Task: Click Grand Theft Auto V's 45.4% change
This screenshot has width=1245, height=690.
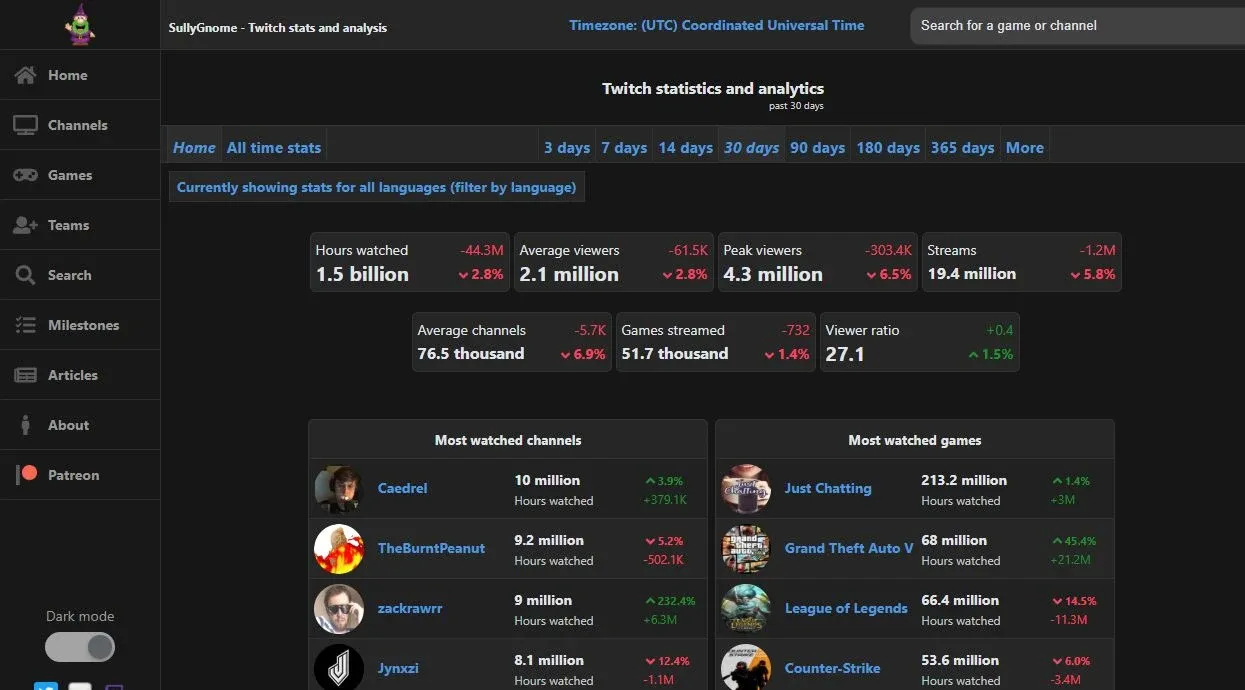Action: tap(1074, 541)
